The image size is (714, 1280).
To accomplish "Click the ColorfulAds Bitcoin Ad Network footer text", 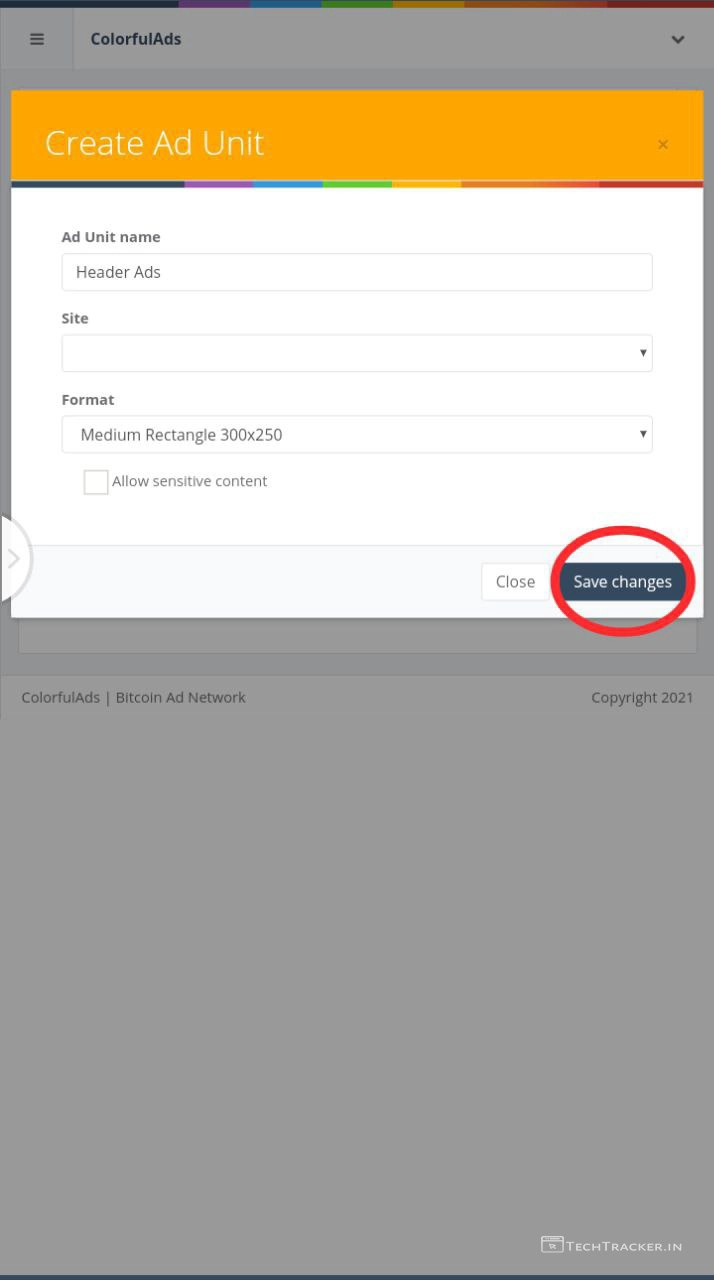I will 133,698.
